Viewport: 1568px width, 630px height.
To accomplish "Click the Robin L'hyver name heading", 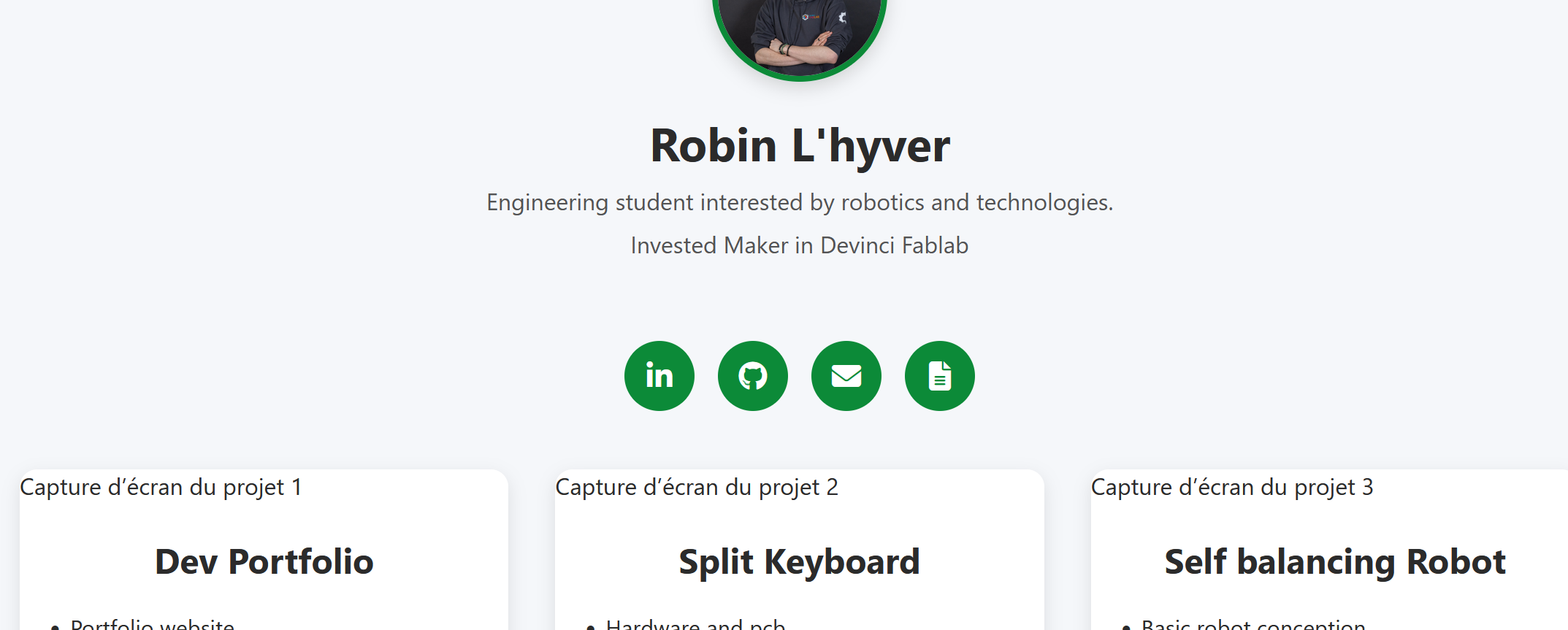I will 800,145.
